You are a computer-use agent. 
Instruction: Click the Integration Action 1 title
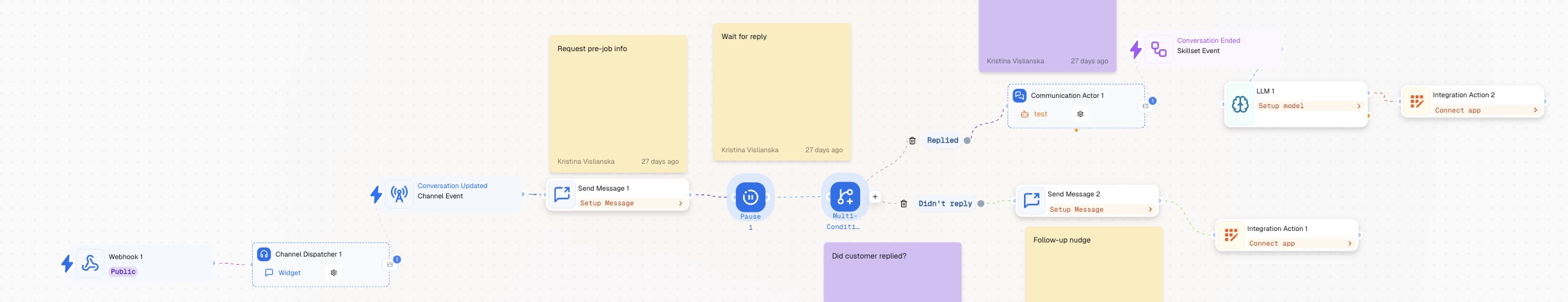[1277, 228]
